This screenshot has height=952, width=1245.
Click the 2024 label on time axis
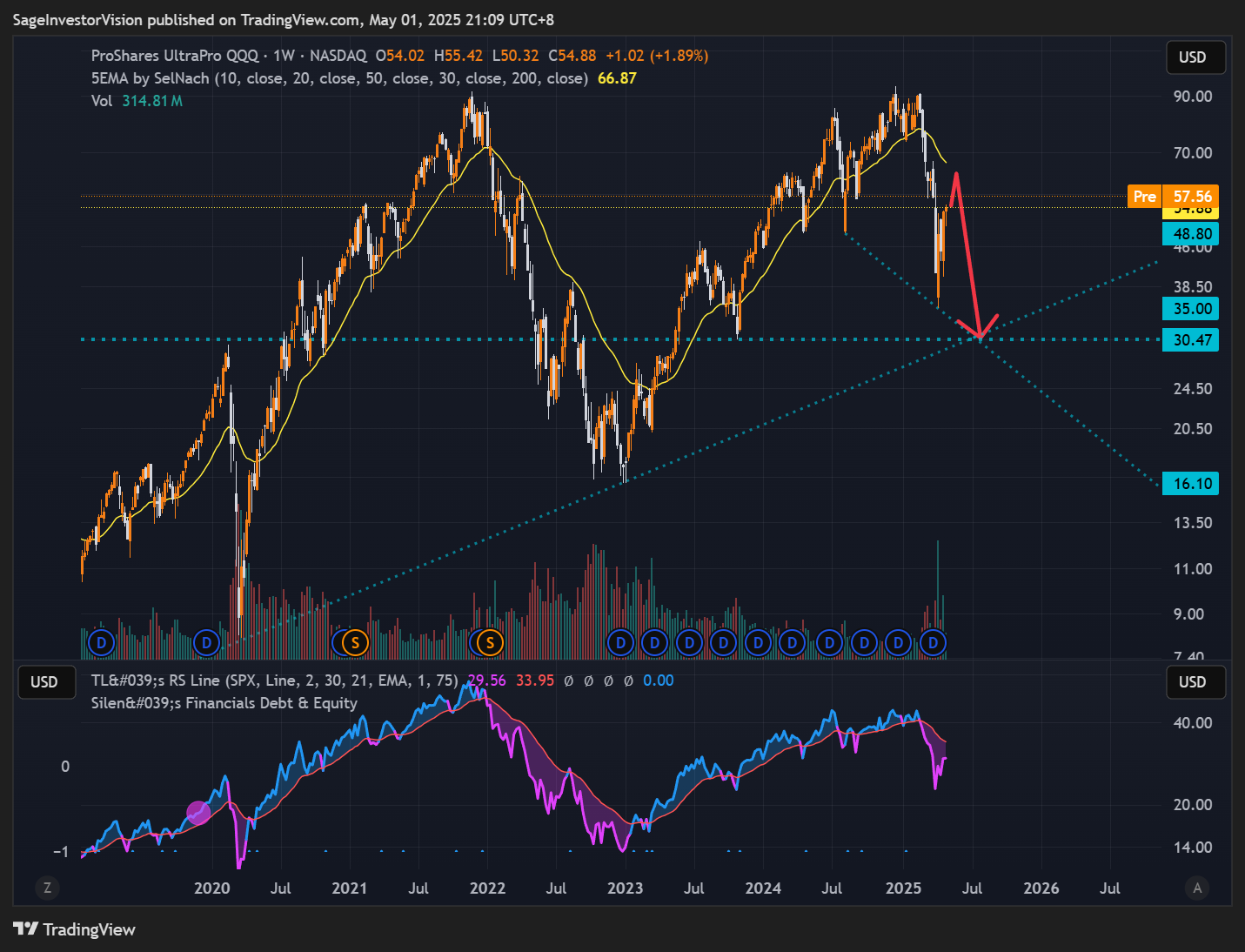coord(763,888)
